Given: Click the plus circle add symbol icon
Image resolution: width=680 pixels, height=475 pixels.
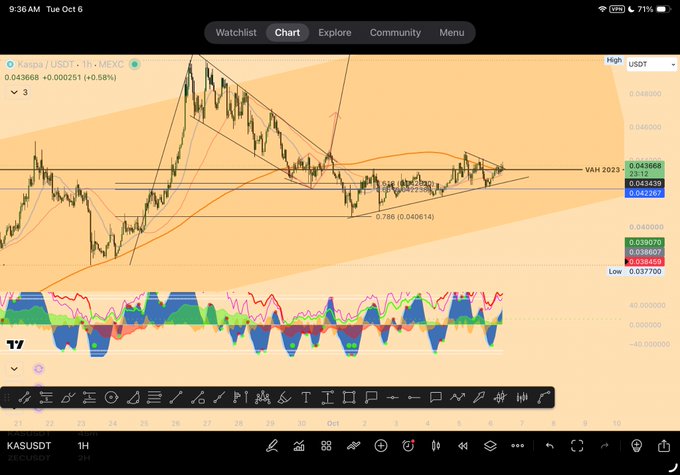Looking at the screenshot, I should point(381,446).
